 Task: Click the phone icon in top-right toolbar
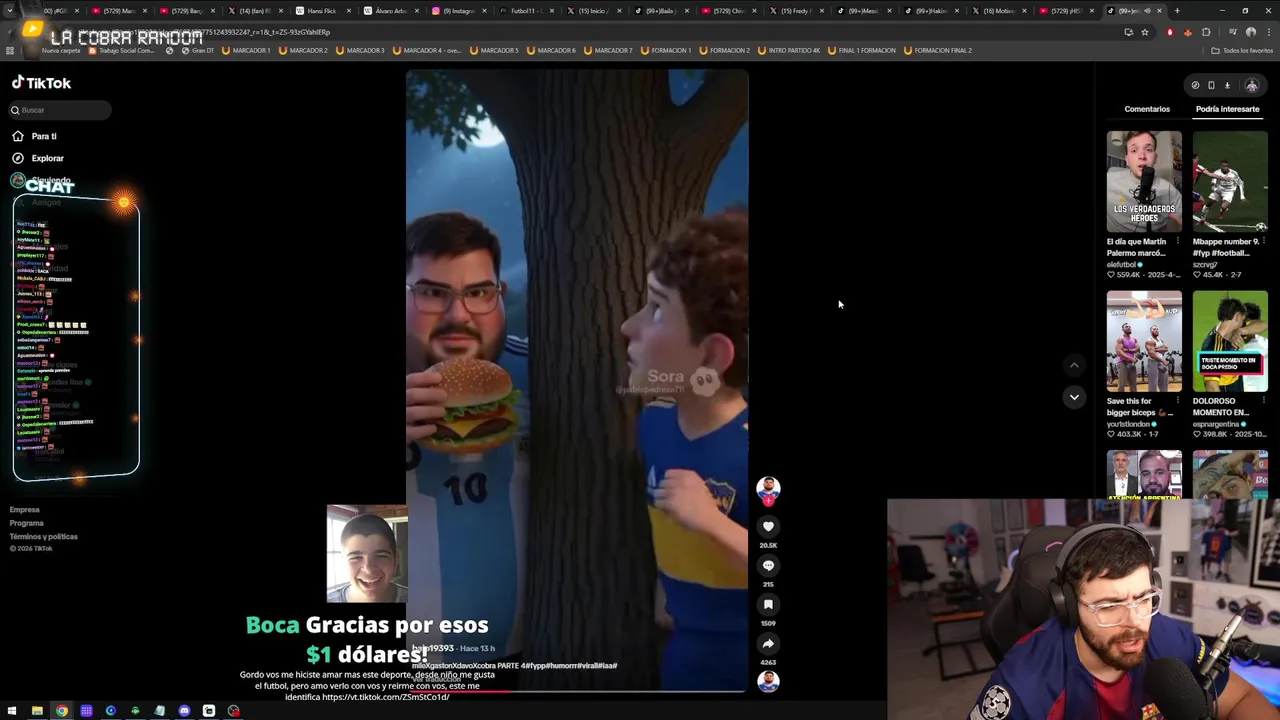coord(1211,86)
